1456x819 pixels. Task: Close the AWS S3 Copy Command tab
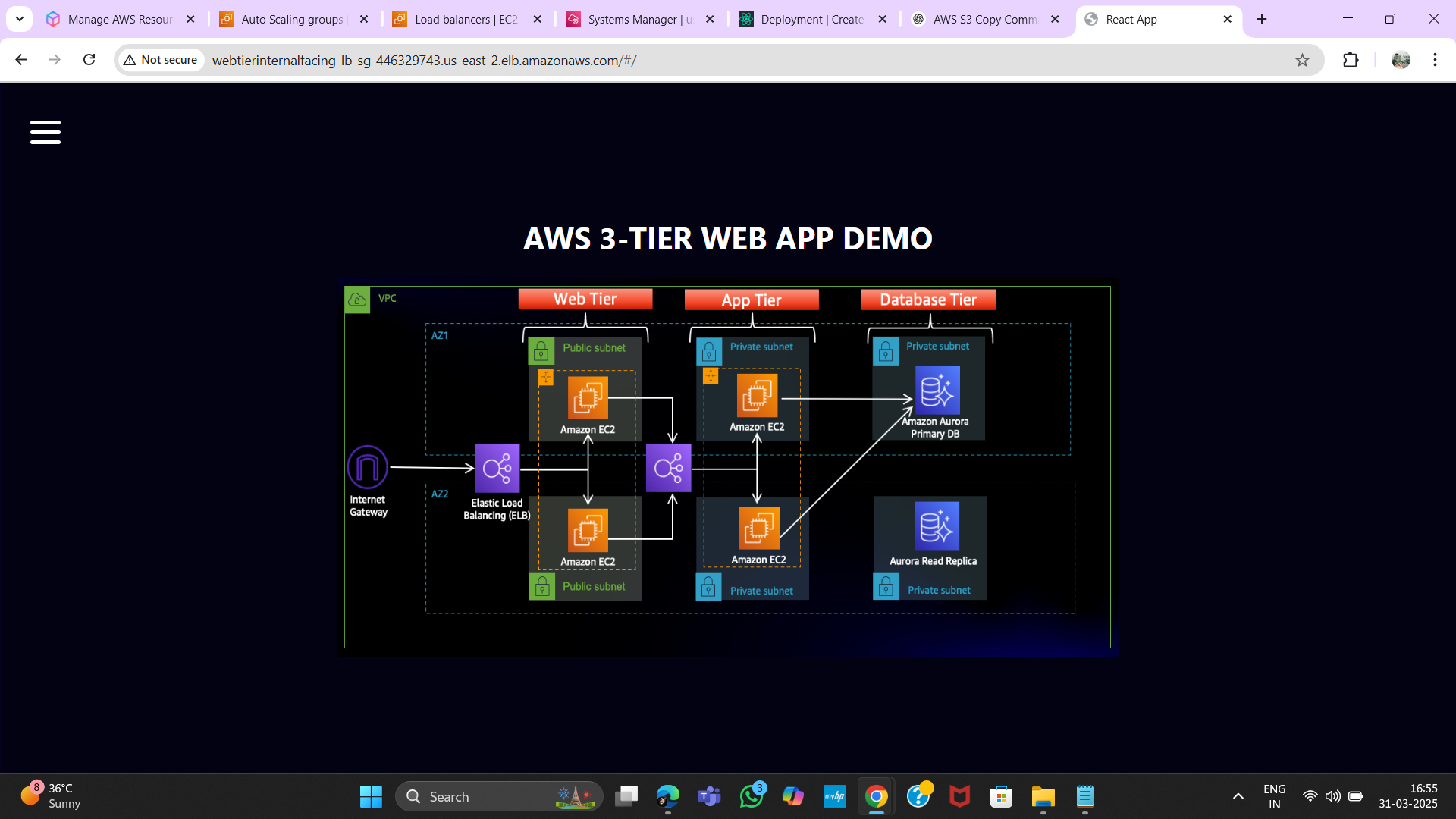click(x=1055, y=19)
